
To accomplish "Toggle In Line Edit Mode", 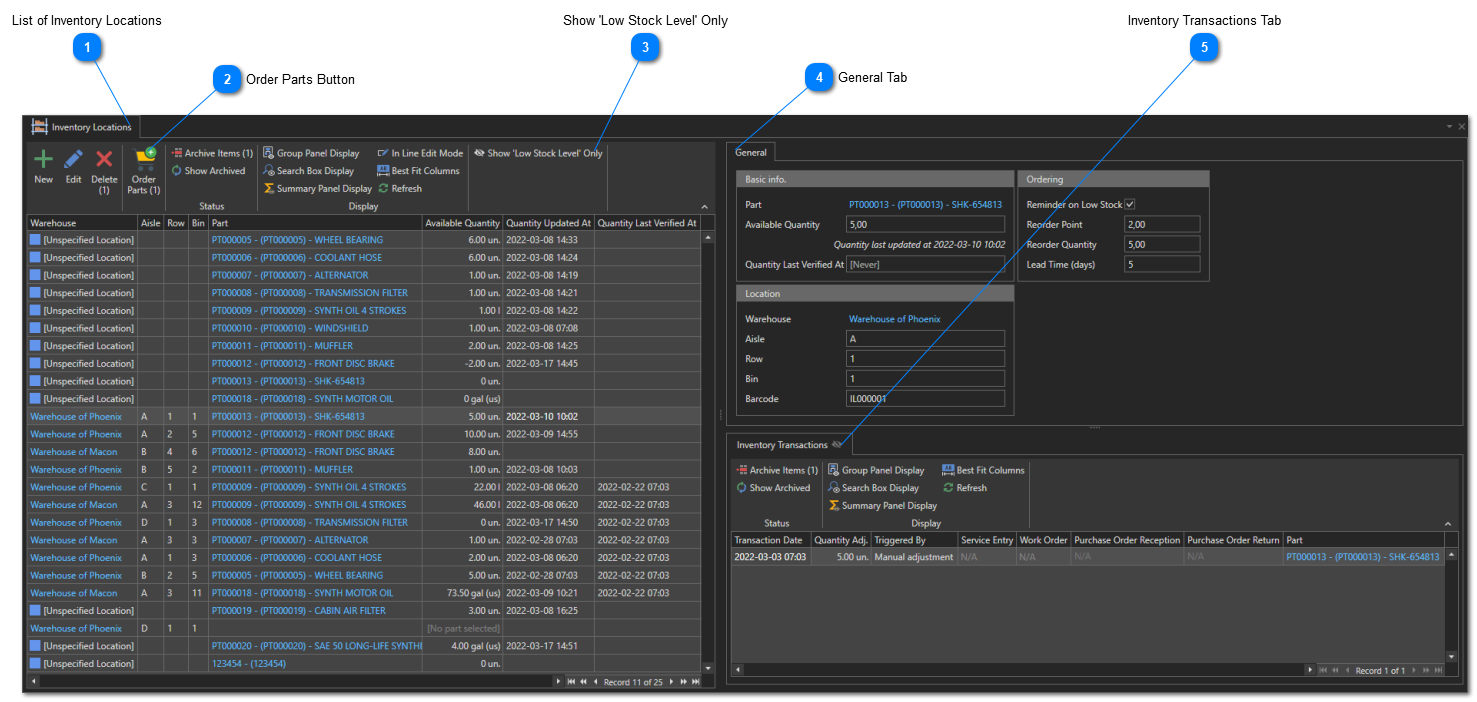I will (420, 153).
